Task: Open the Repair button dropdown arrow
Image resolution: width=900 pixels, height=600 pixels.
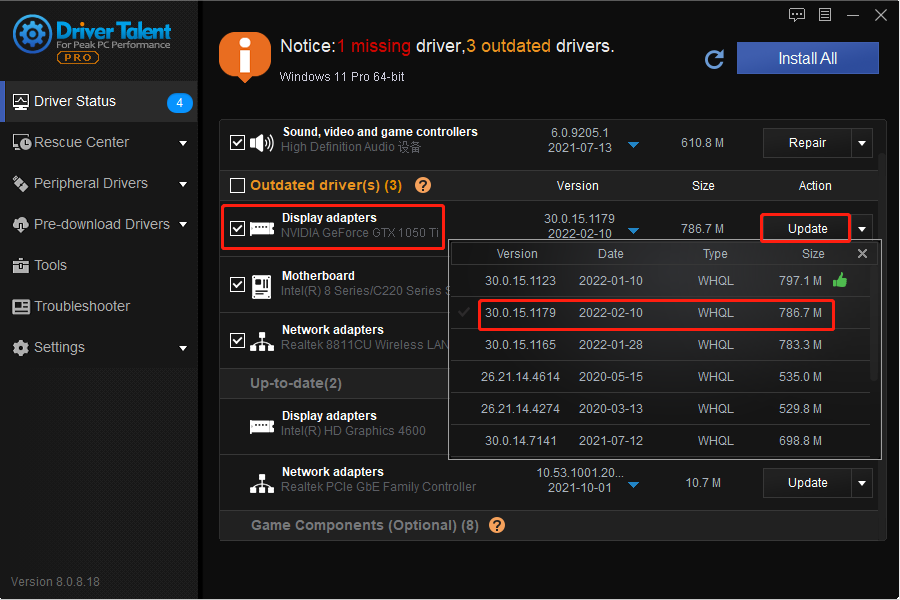Action: click(x=862, y=143)
